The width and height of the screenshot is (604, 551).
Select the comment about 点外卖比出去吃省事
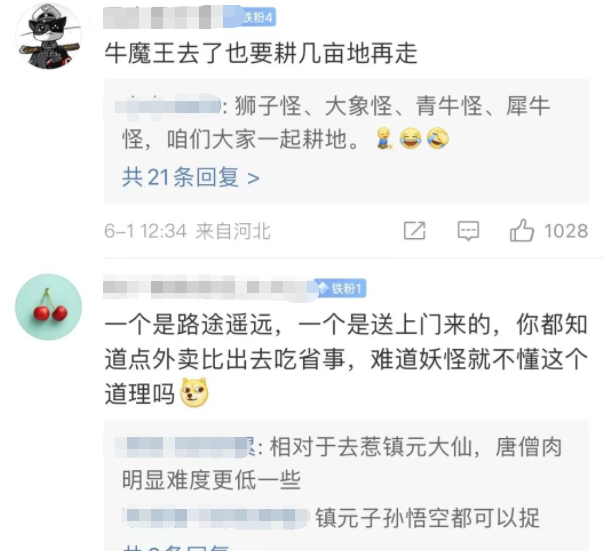(x=346, y=359)
